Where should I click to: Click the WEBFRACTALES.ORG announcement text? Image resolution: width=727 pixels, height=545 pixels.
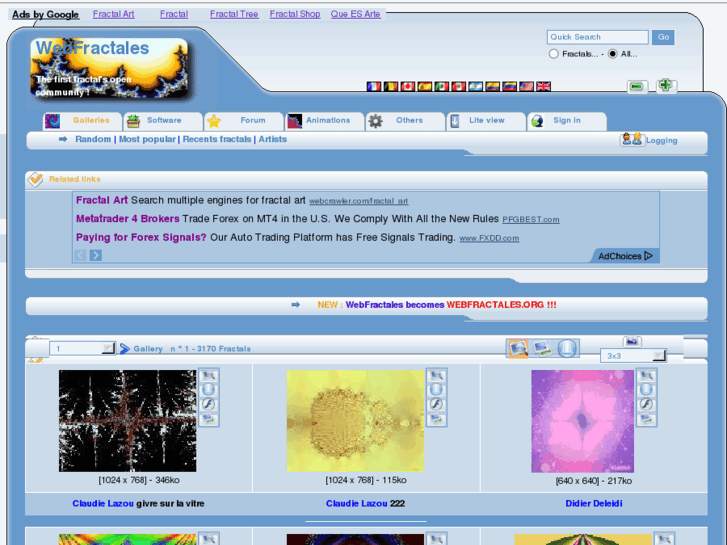[x=501, y=305]
